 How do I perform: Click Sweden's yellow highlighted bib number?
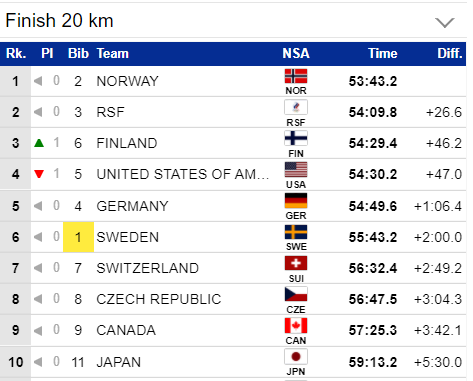[x=78, y=237]
